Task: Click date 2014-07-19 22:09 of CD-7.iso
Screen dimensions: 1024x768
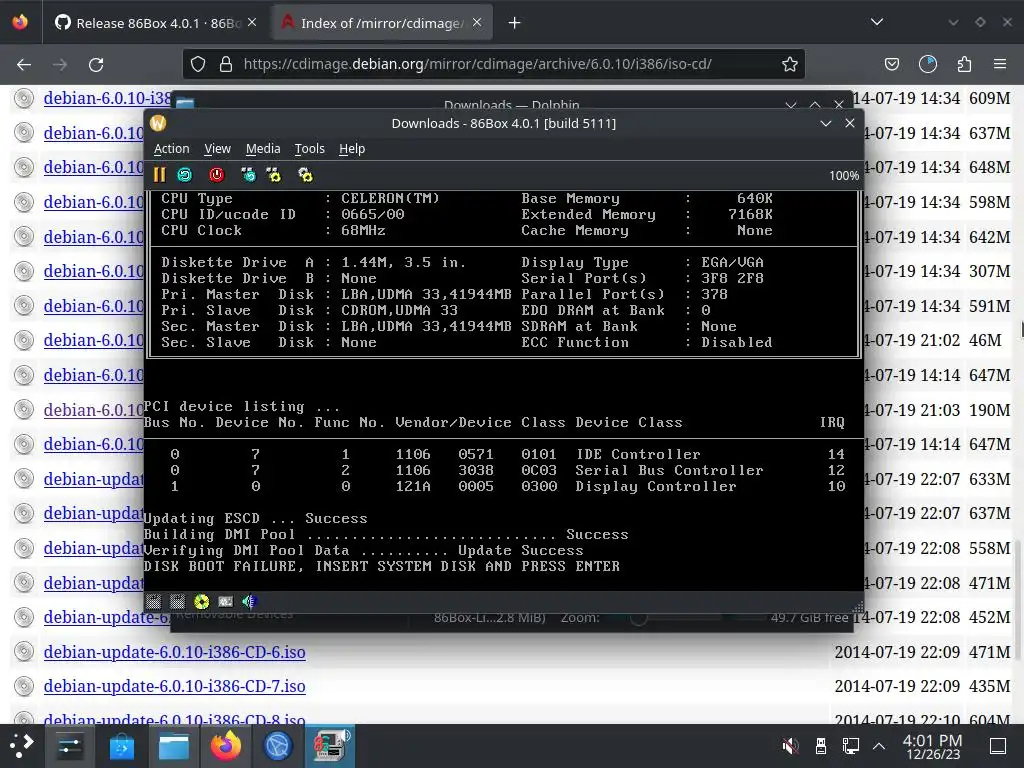Action: (897, 686)
